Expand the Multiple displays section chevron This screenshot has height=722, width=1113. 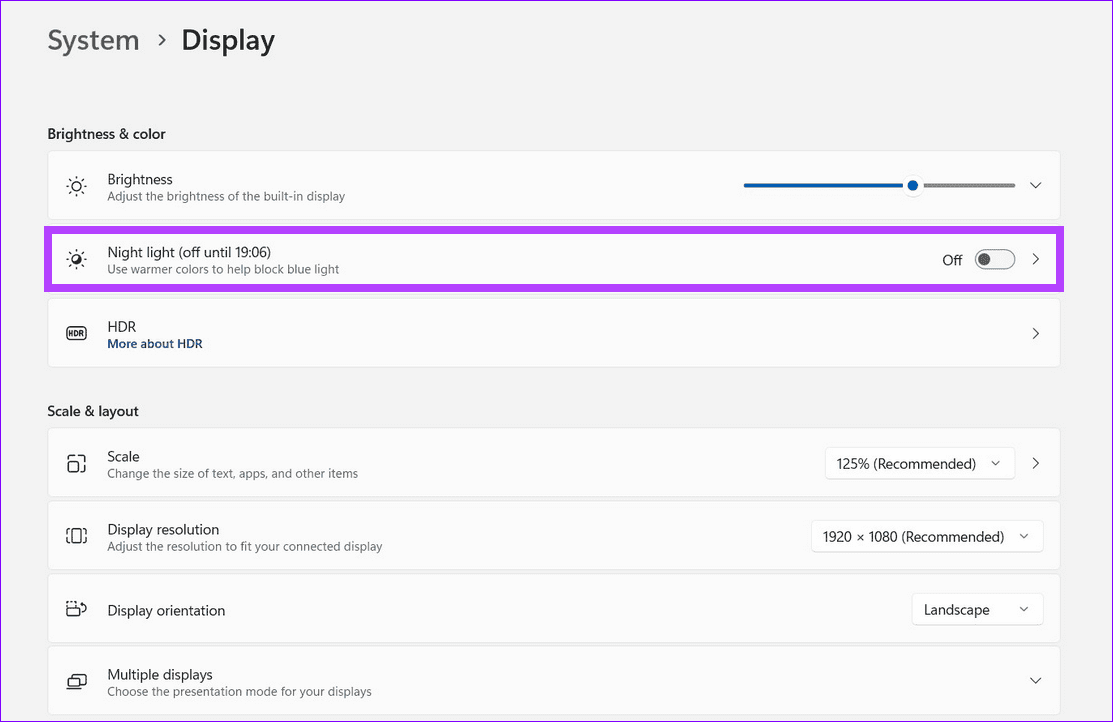click(1036, 682)
